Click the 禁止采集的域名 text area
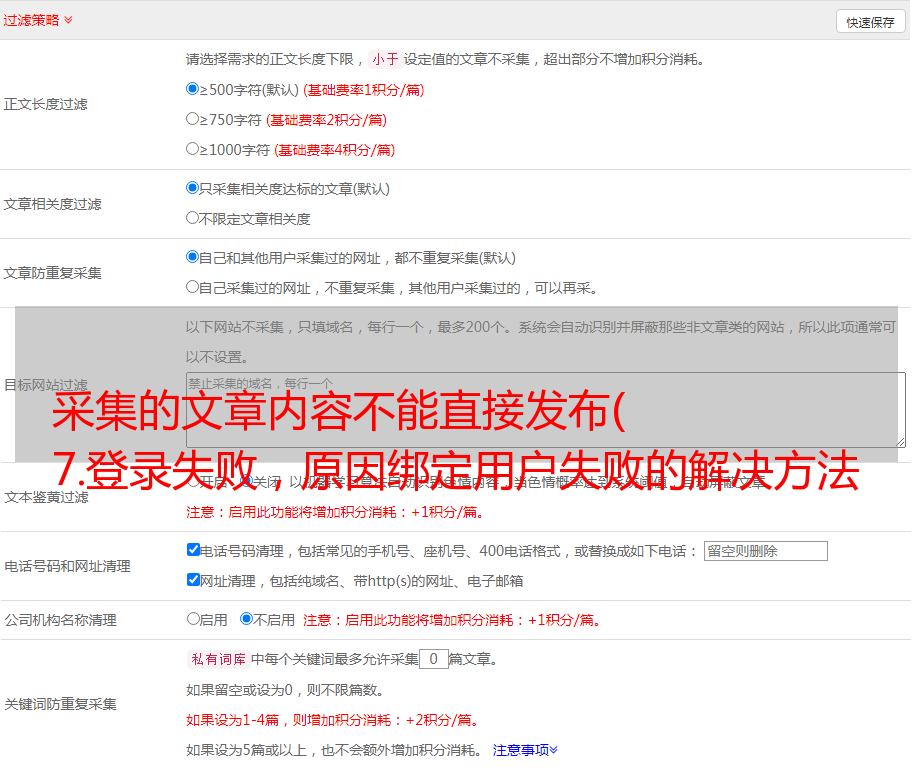912x768 pixels. [545, 409]
